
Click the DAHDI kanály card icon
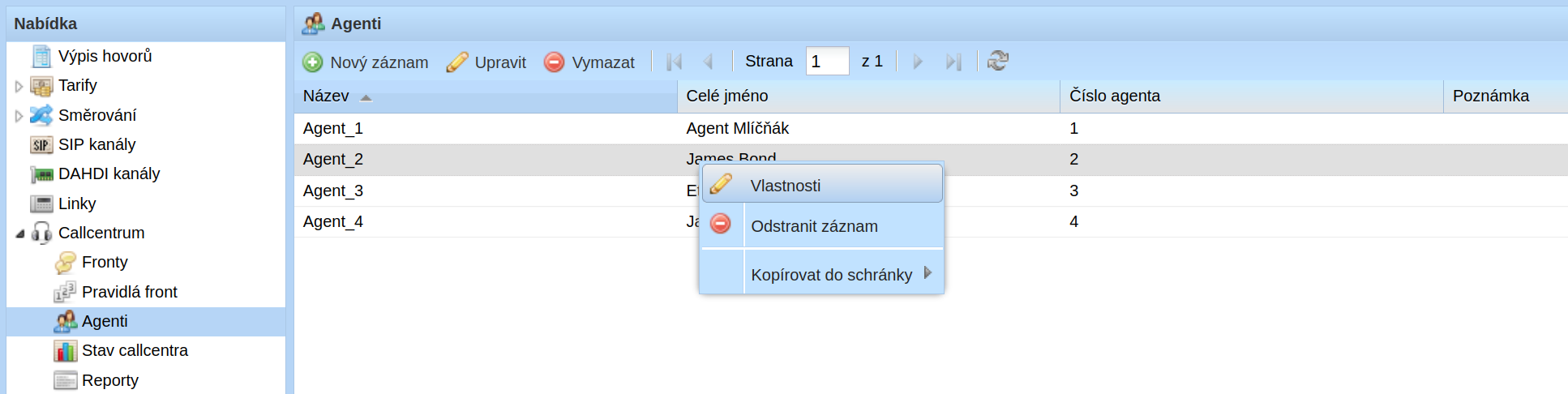pyautogui.click(x=41, y=174)
